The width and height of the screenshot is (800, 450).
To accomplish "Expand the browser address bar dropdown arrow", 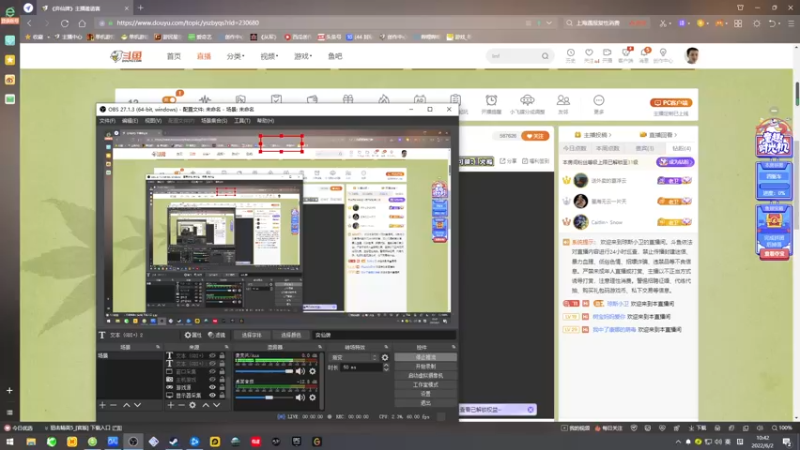I will [549, 23].
